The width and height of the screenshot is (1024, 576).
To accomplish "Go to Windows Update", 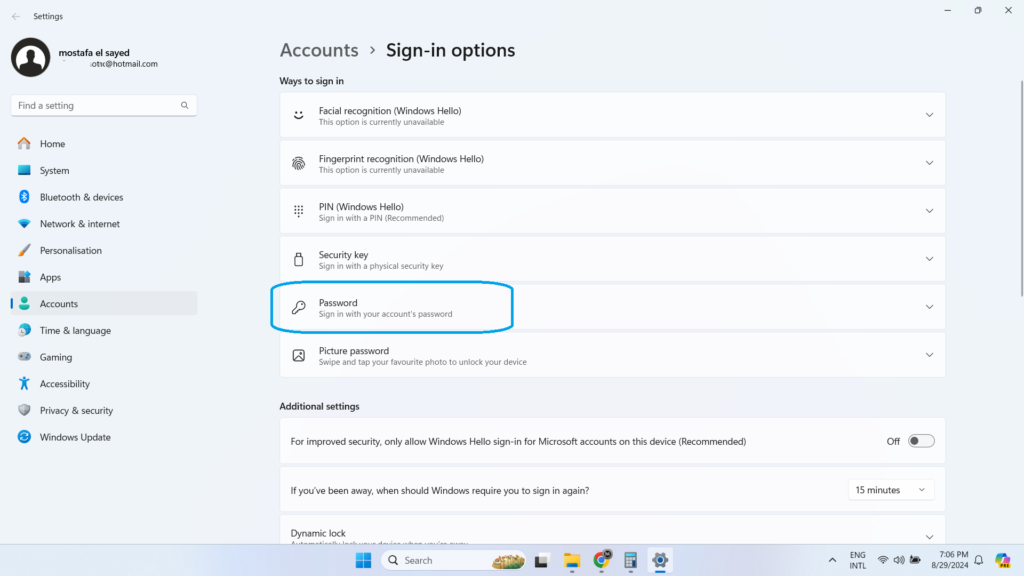I will coord(74,437).
